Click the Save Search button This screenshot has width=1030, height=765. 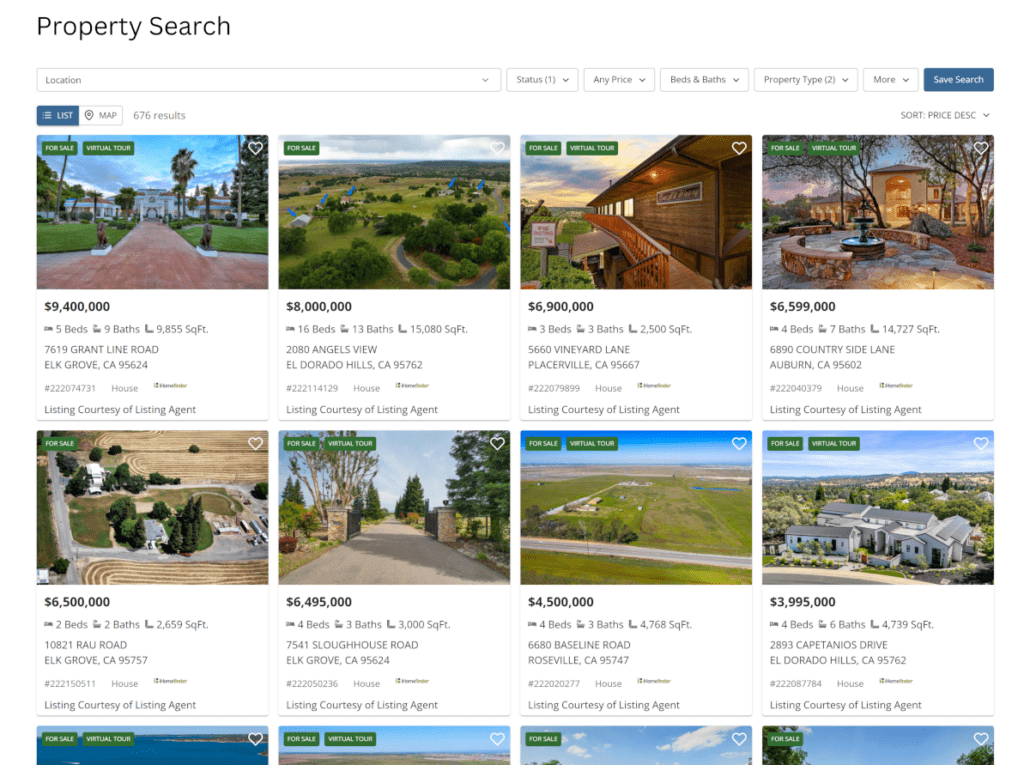958,80
